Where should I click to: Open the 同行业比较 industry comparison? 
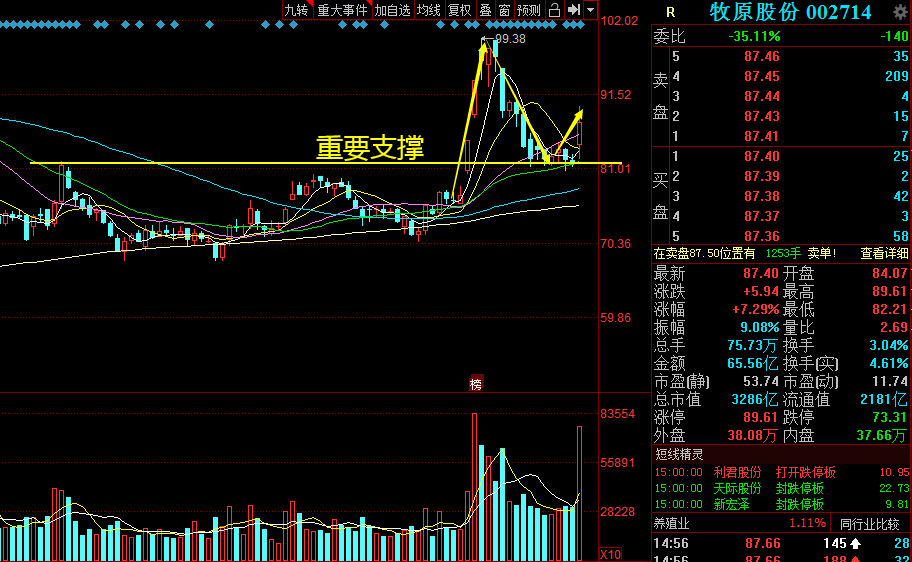click(870, 524)
